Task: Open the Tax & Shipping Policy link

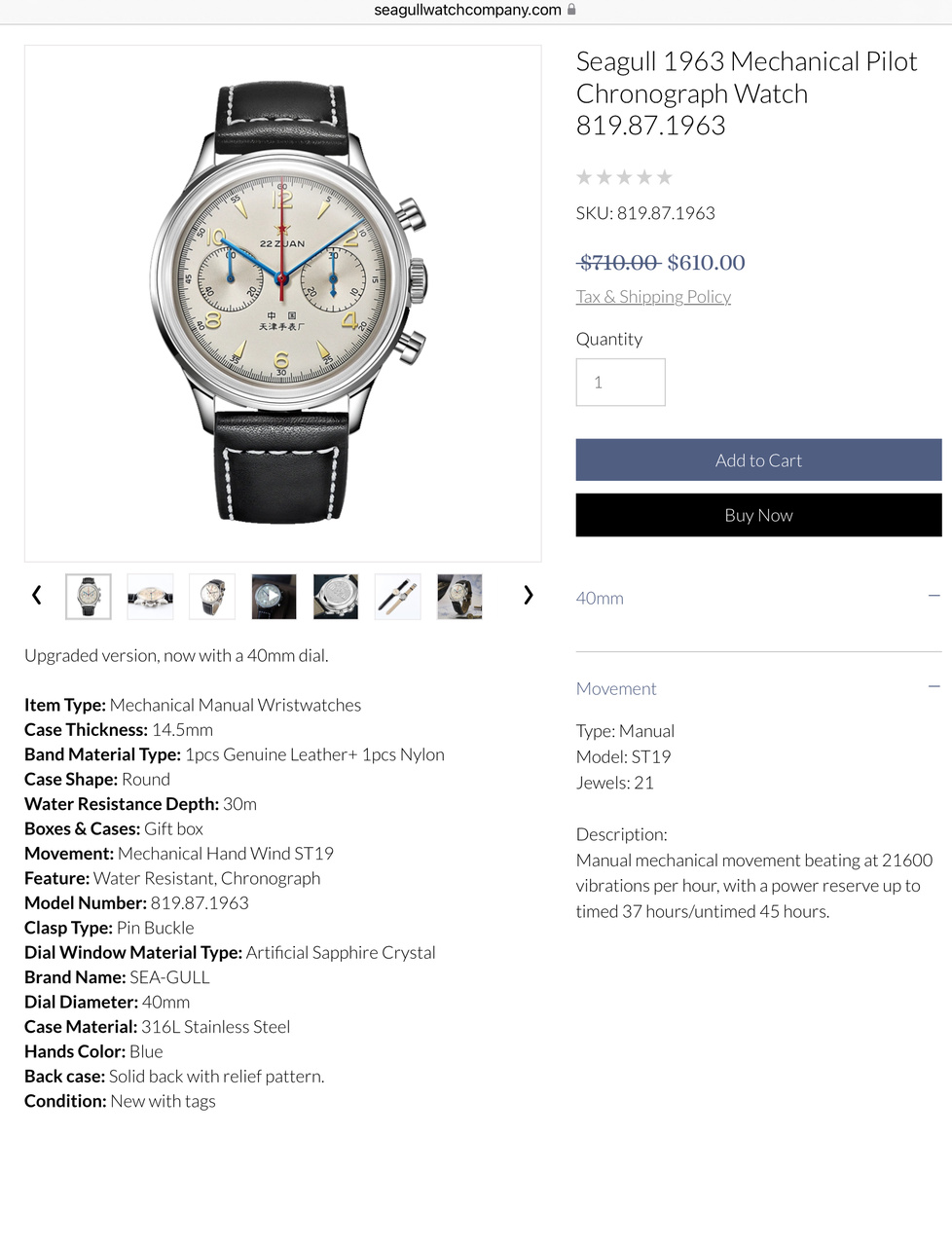Action: point(653,297)
